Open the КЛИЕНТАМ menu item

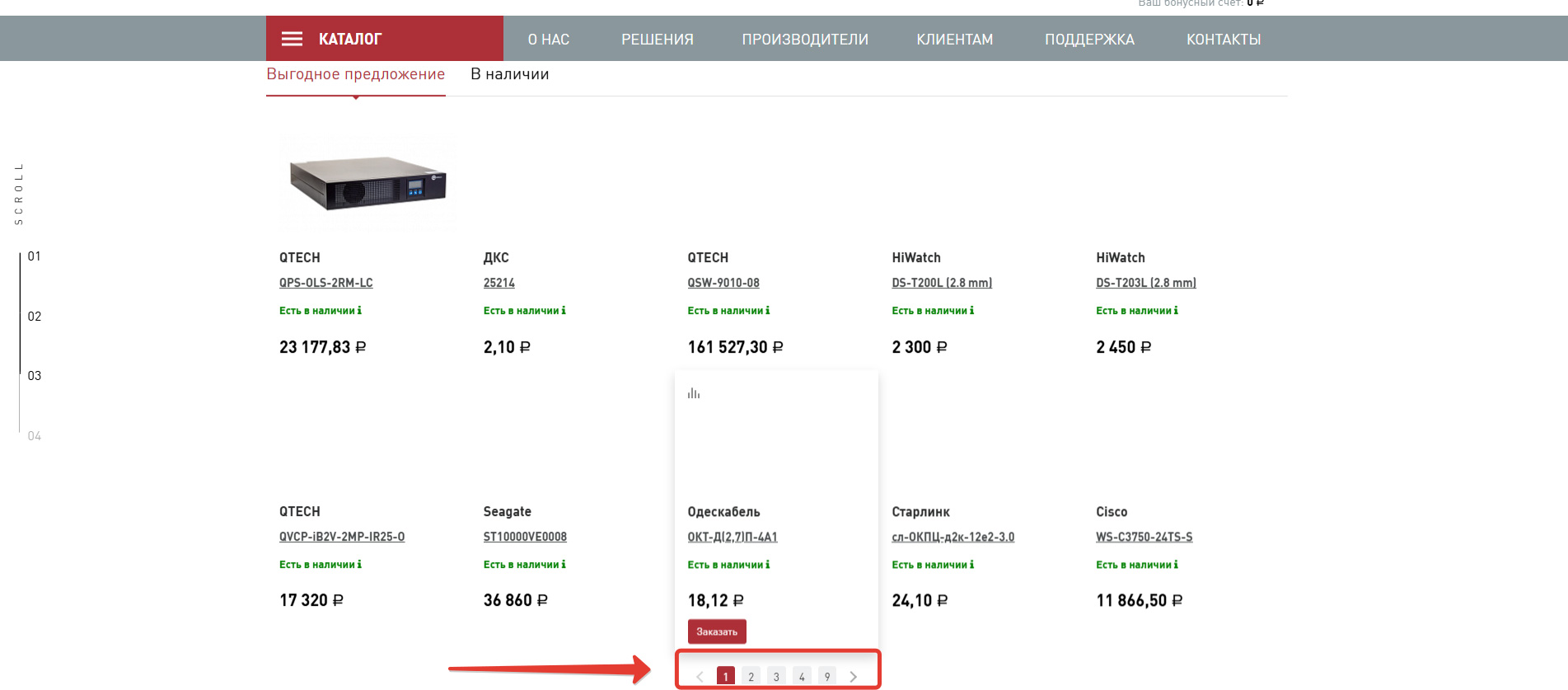[x=955, y=40]
